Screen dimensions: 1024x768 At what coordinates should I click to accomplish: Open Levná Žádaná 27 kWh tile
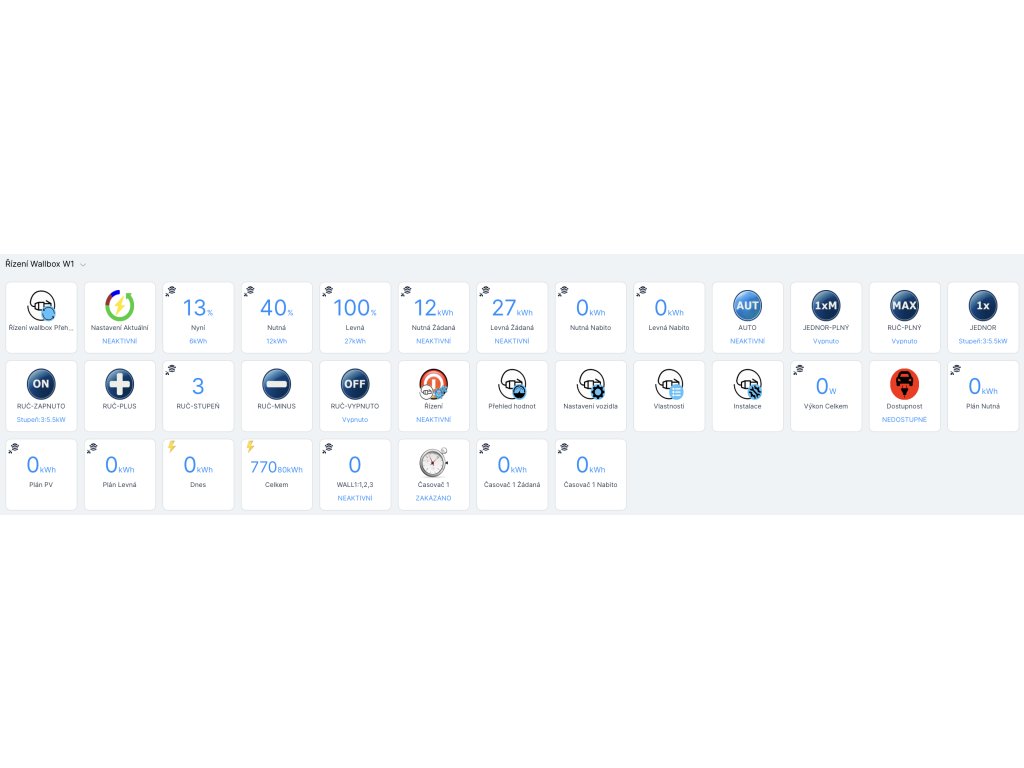pos(512,317)
